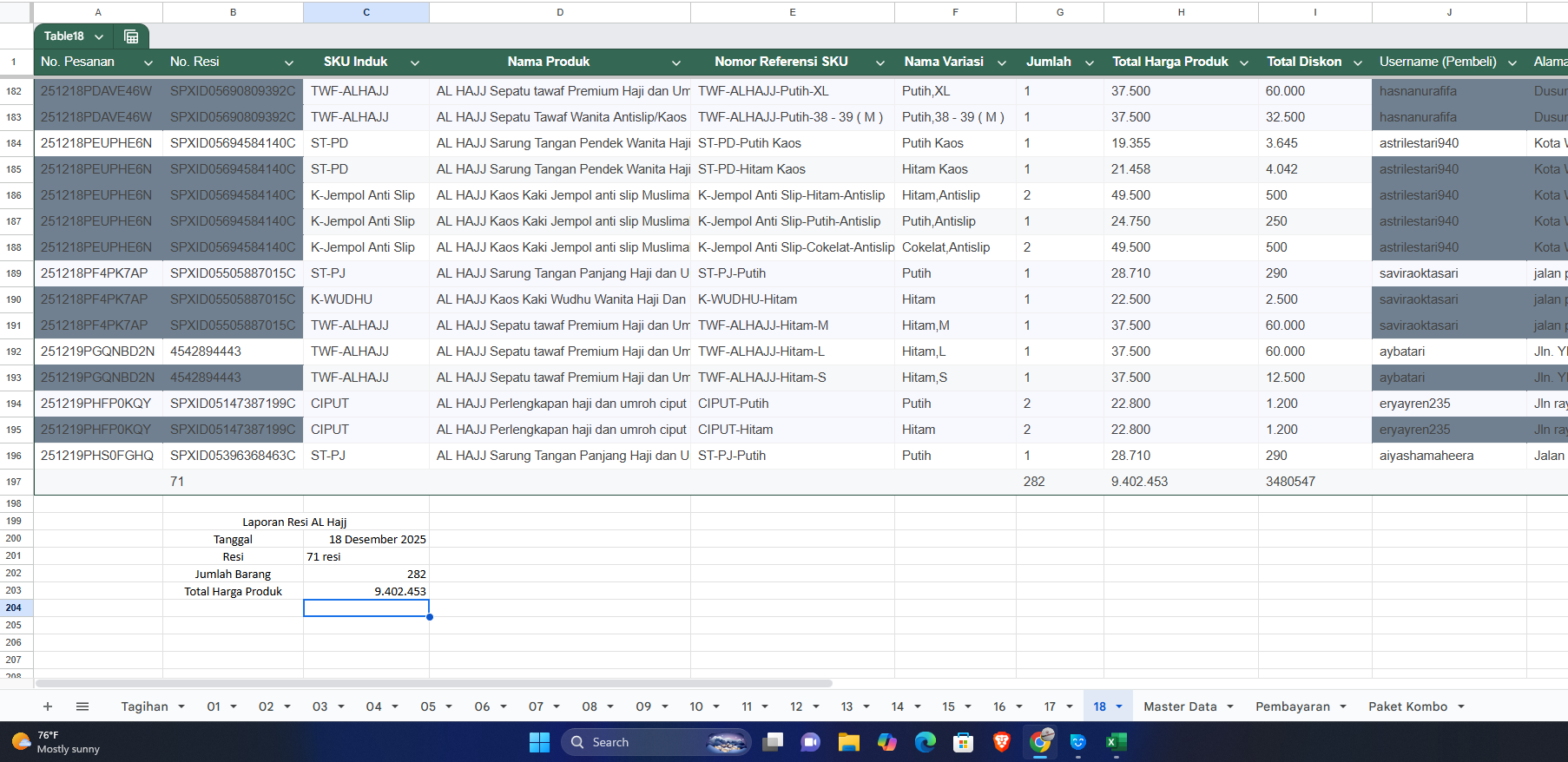The image size is (1568, 762).
Task: Select the cell Cokelat,Antislip
Action: tap(955, 247)
